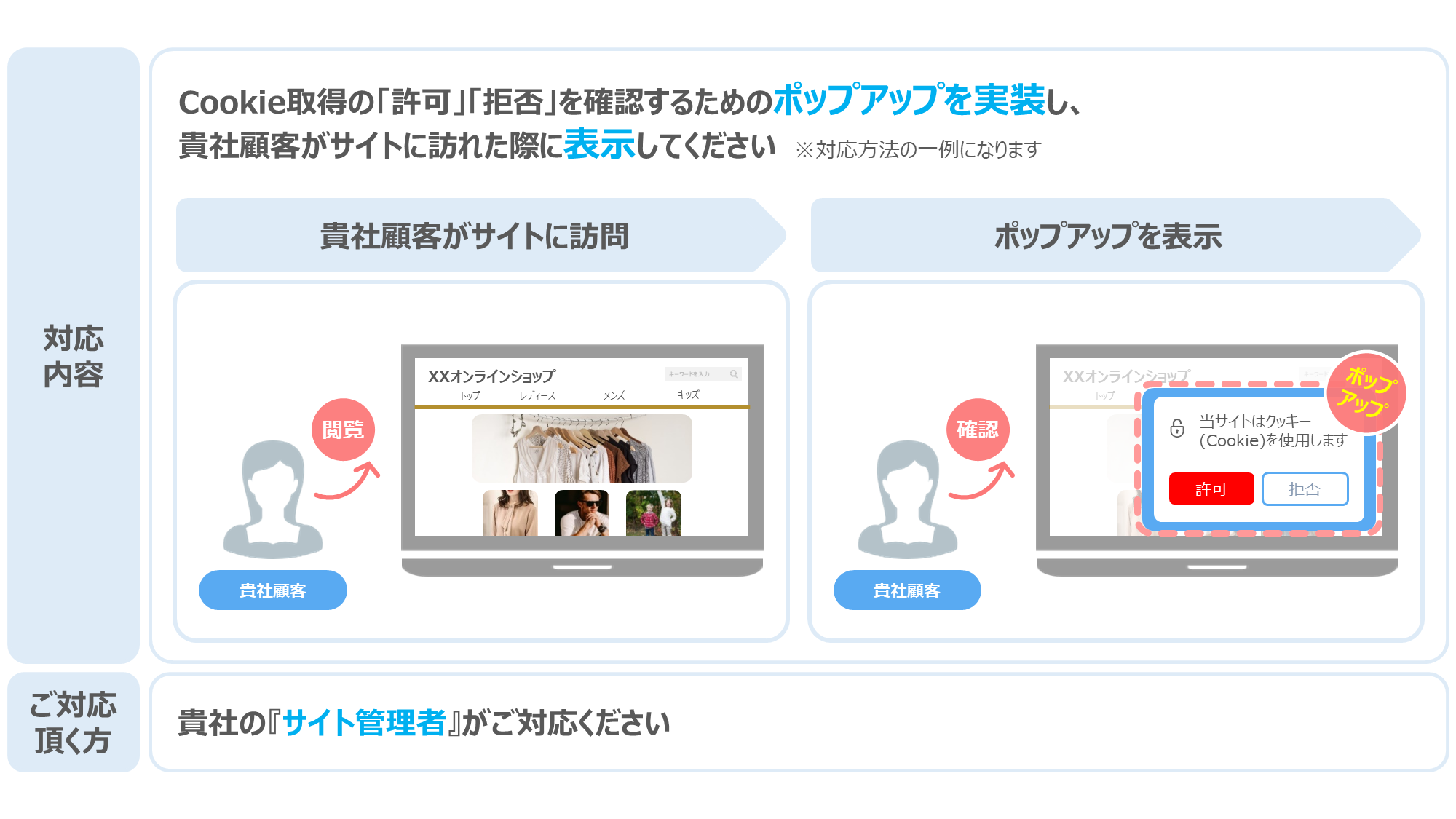Screen dimensions: 1456x819
Task: Click the right customer silhouette icon
Action: point(908,499)
